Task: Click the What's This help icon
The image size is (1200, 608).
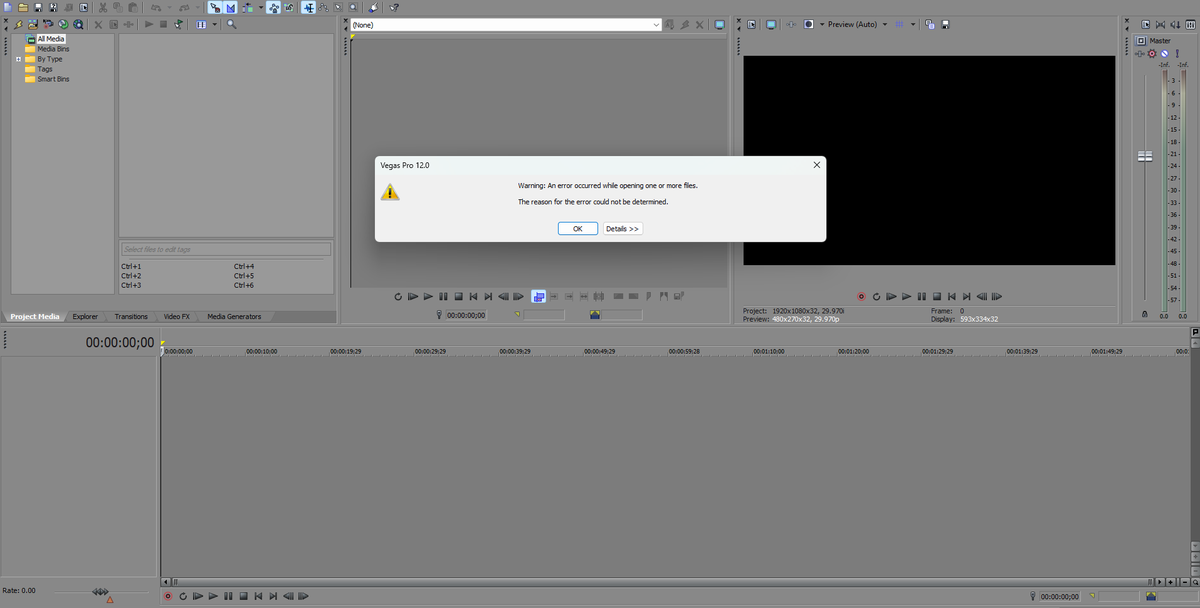Action: tap(395, 7)
